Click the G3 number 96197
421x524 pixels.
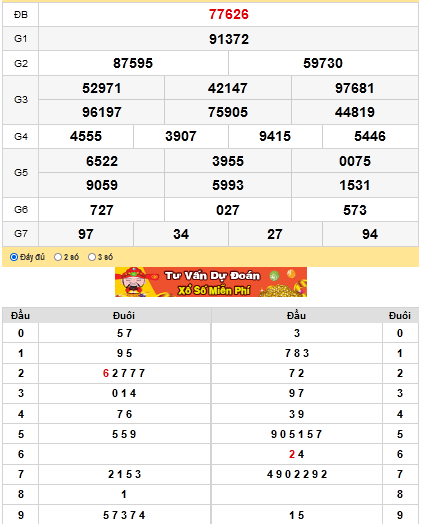[x=102, y=112]
